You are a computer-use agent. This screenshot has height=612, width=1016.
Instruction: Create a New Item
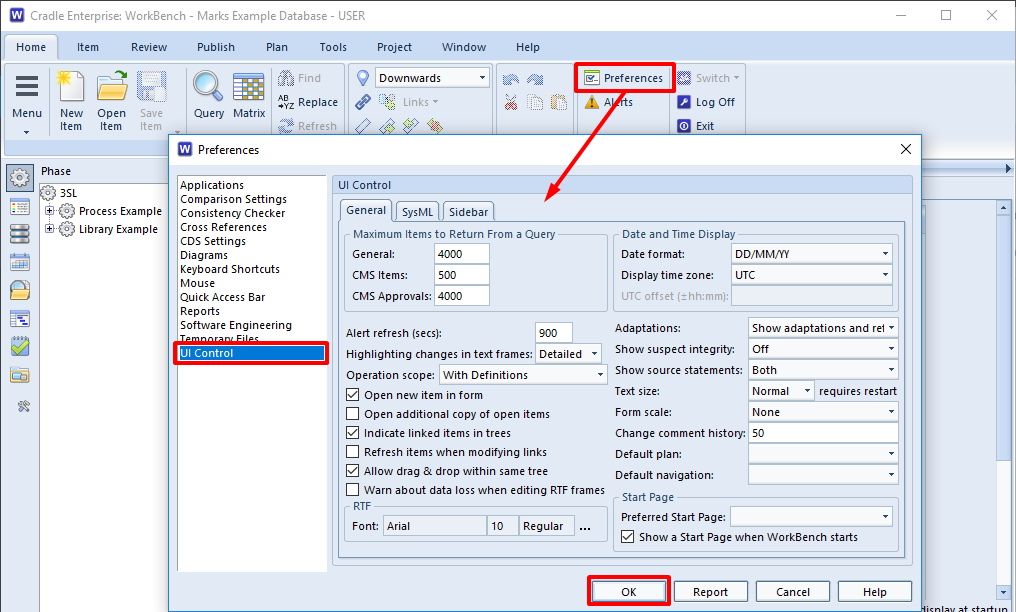(71, 100)
